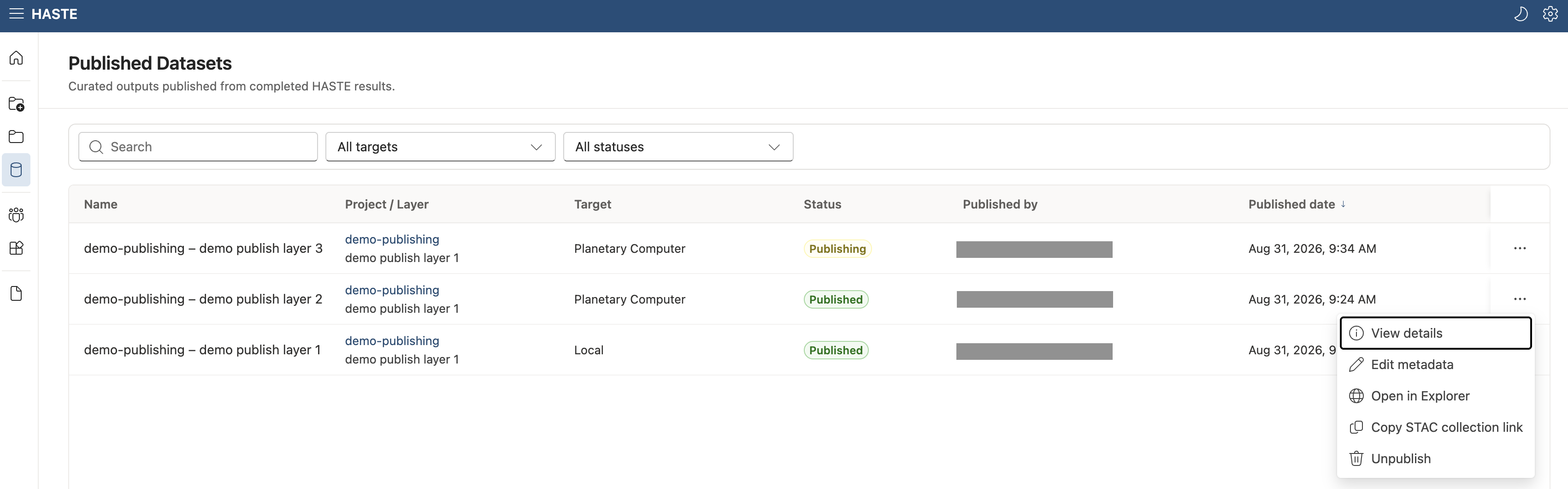
Task: Click the Search input field
Action: pyautogui.click(x=198, y=147)
